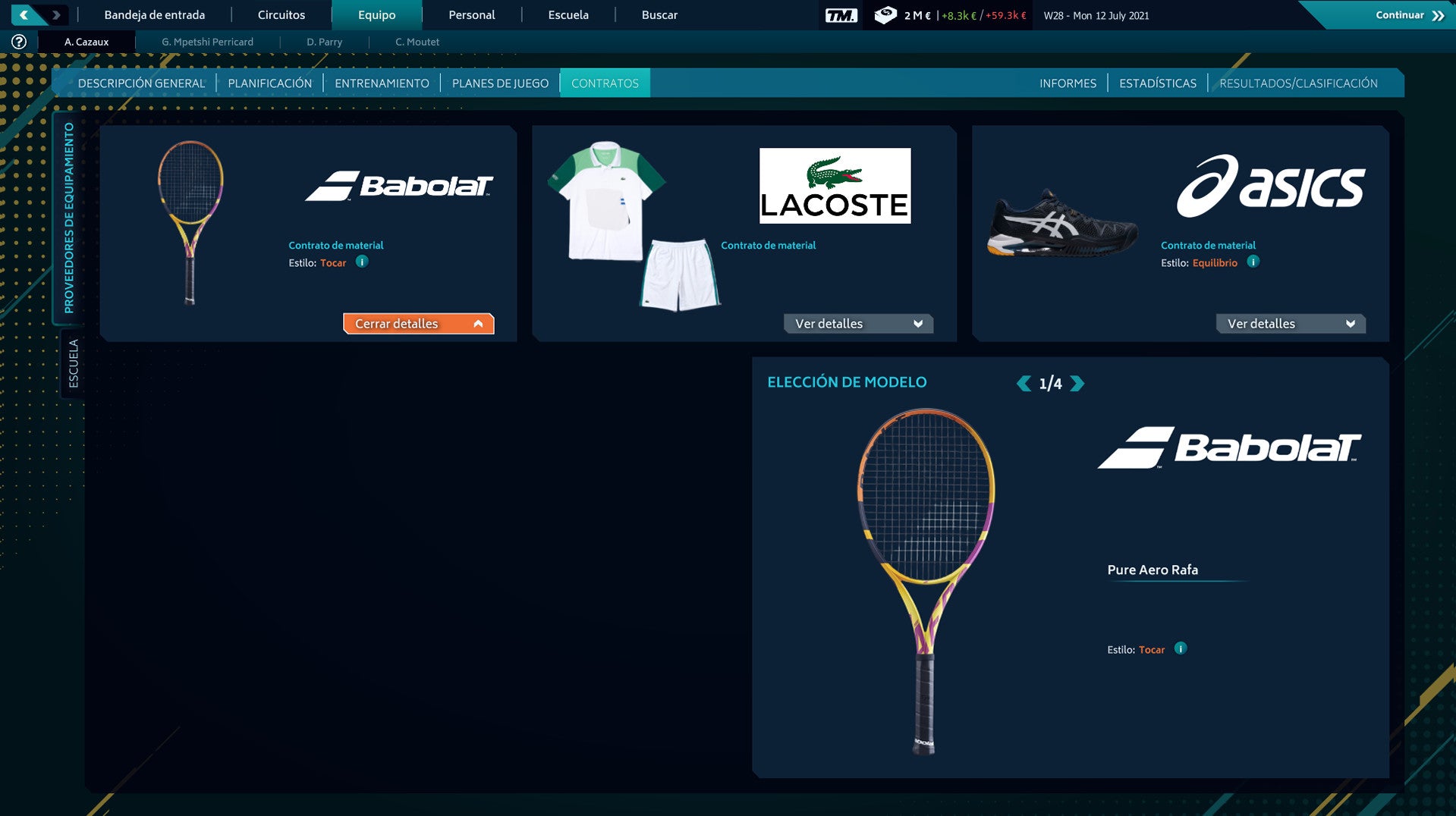Open the help question mark icon

[x=19, y=42]
